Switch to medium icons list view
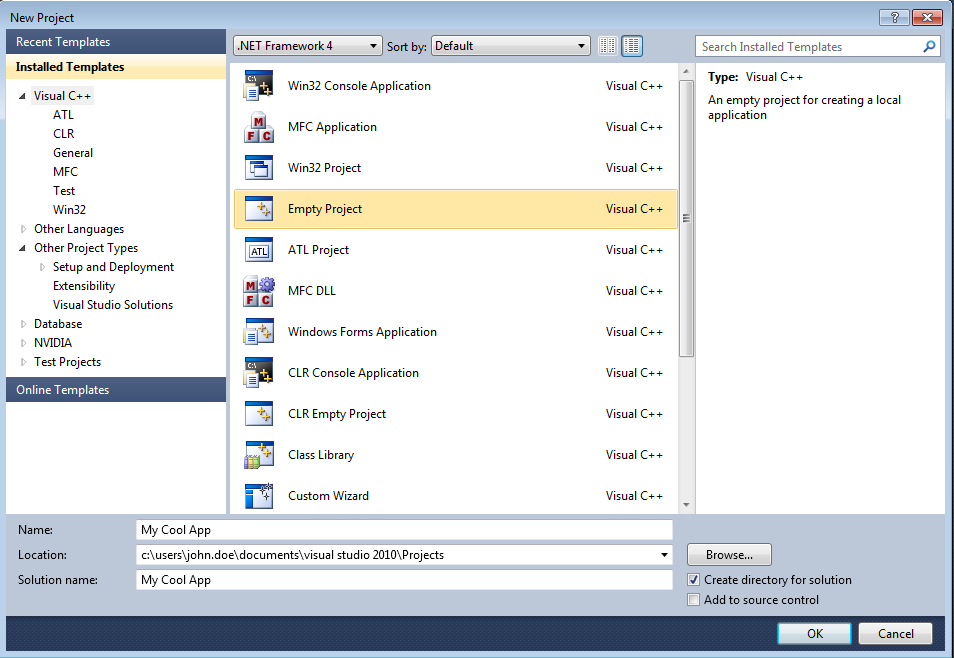 pos(632,46)
